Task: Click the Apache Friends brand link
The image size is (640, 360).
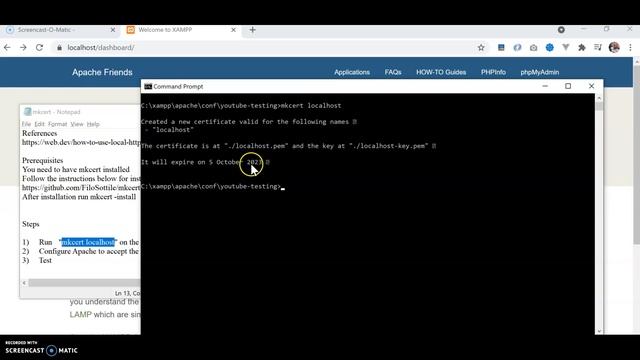Action: 102,72
